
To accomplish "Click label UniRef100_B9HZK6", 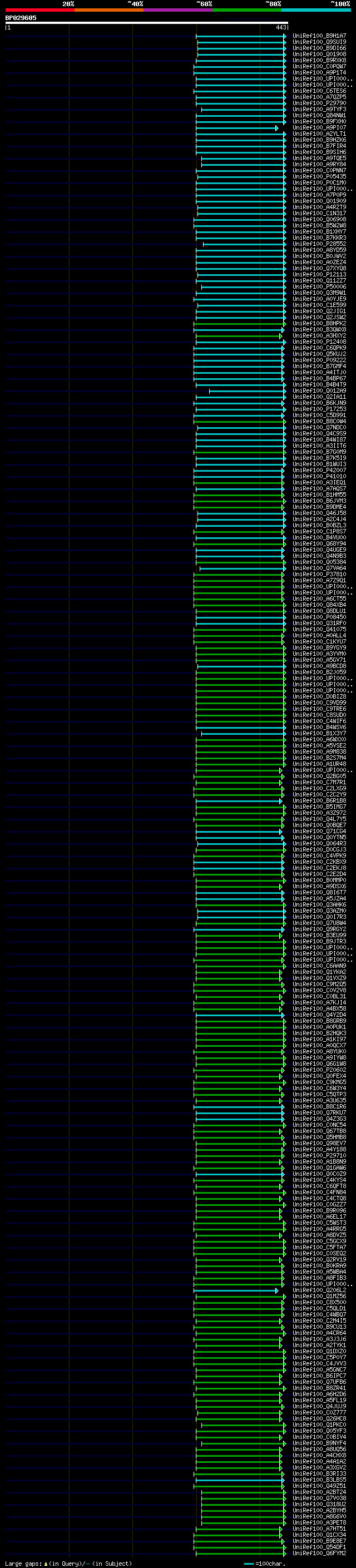I will (319, 140).
